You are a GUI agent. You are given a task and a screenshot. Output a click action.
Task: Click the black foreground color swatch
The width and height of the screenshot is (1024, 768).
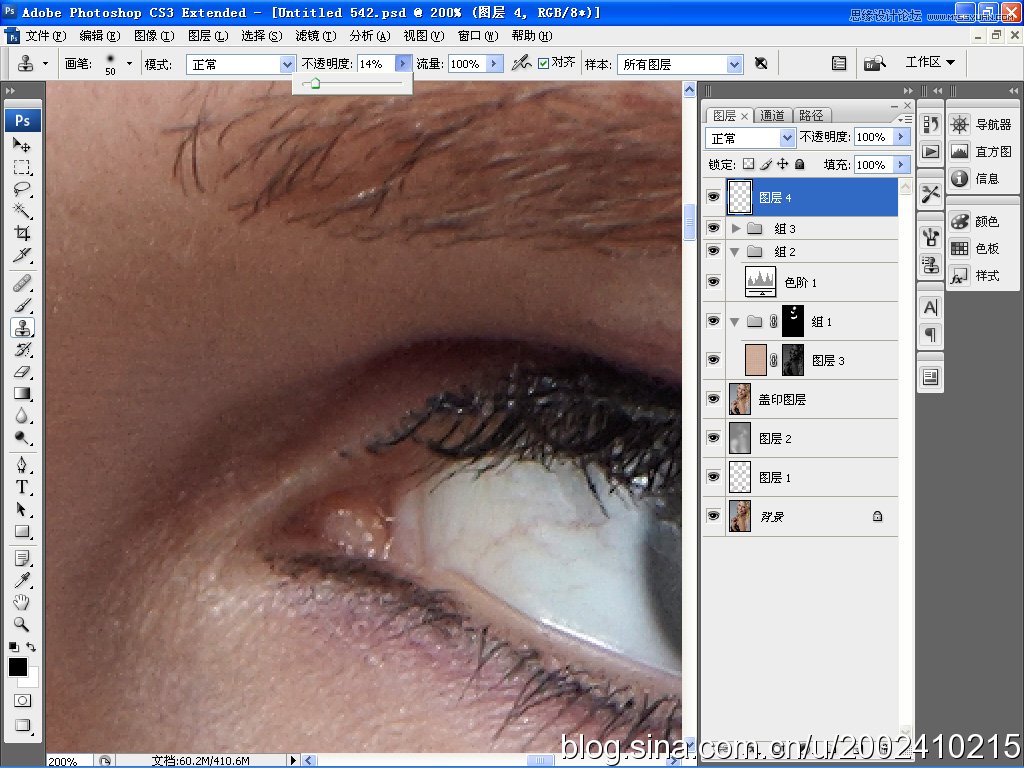point(18,667)
